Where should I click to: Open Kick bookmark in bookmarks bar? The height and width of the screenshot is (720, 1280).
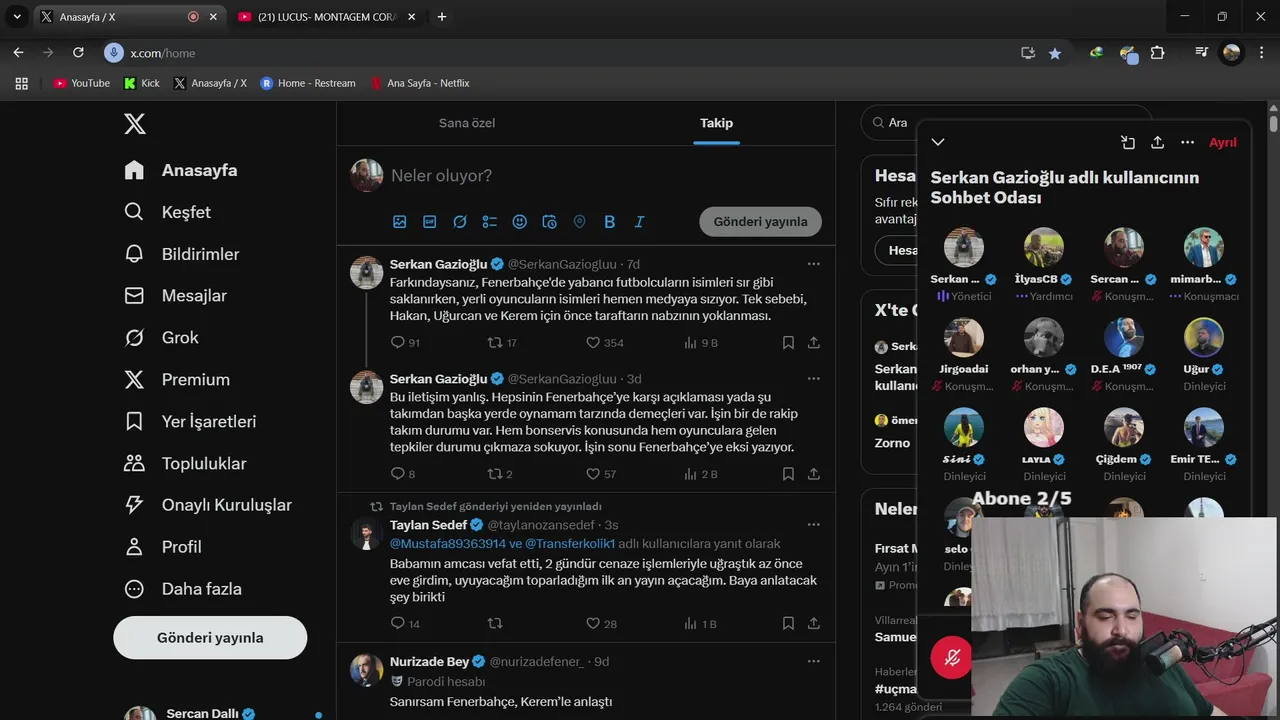(142, 83)
